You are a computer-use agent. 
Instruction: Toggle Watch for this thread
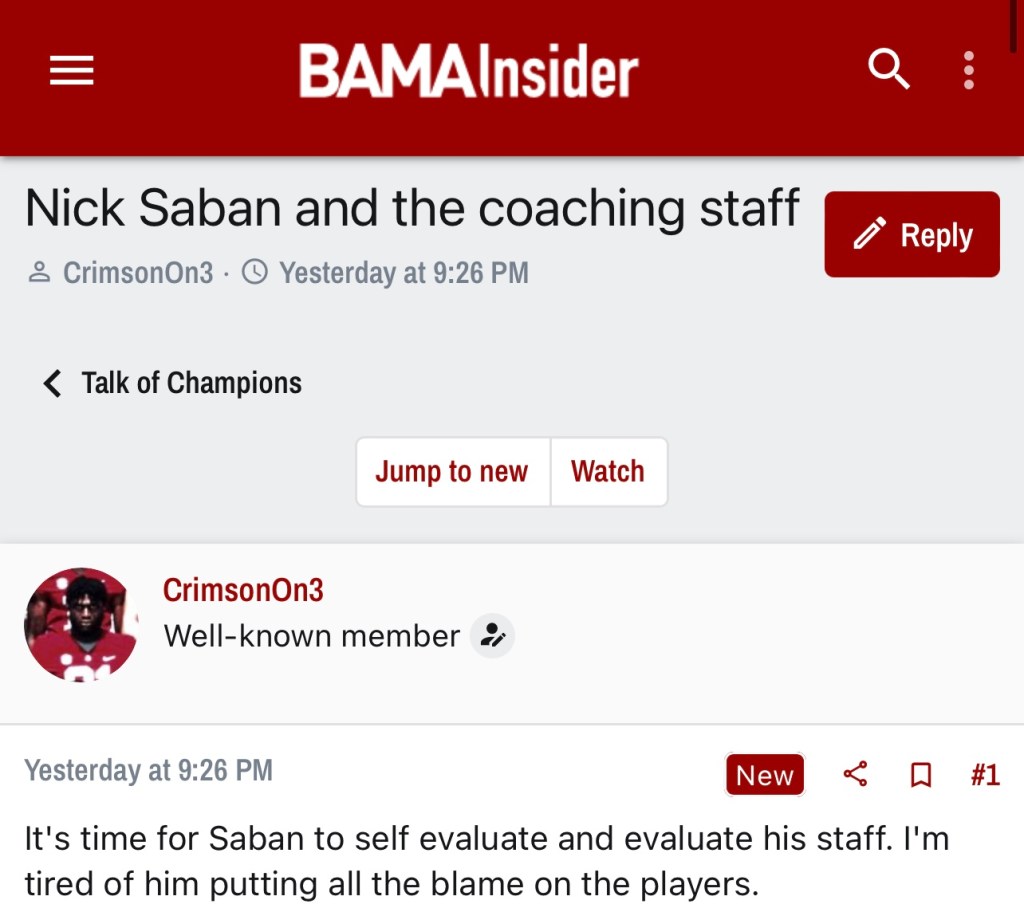[608, 472]
